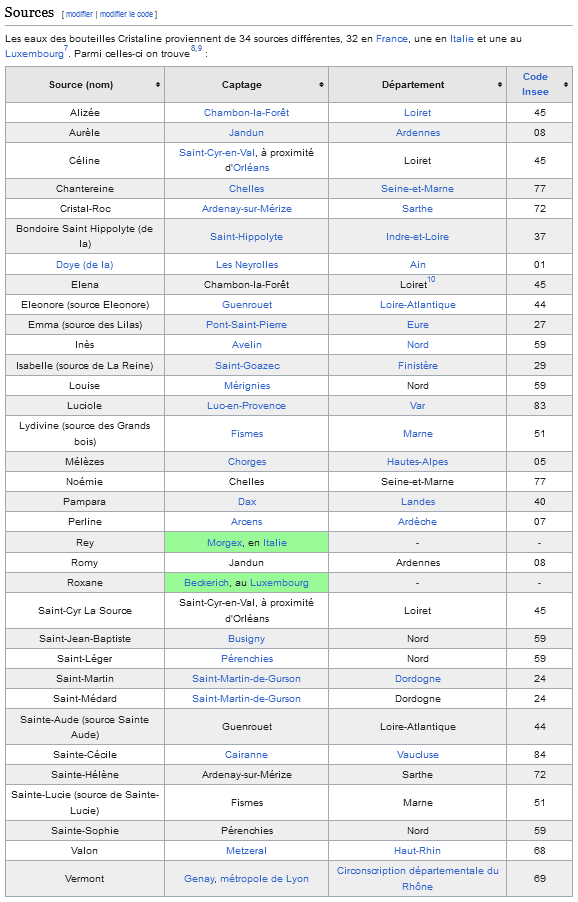Click the 'modifier' section edit link

(x=79, y=14)
